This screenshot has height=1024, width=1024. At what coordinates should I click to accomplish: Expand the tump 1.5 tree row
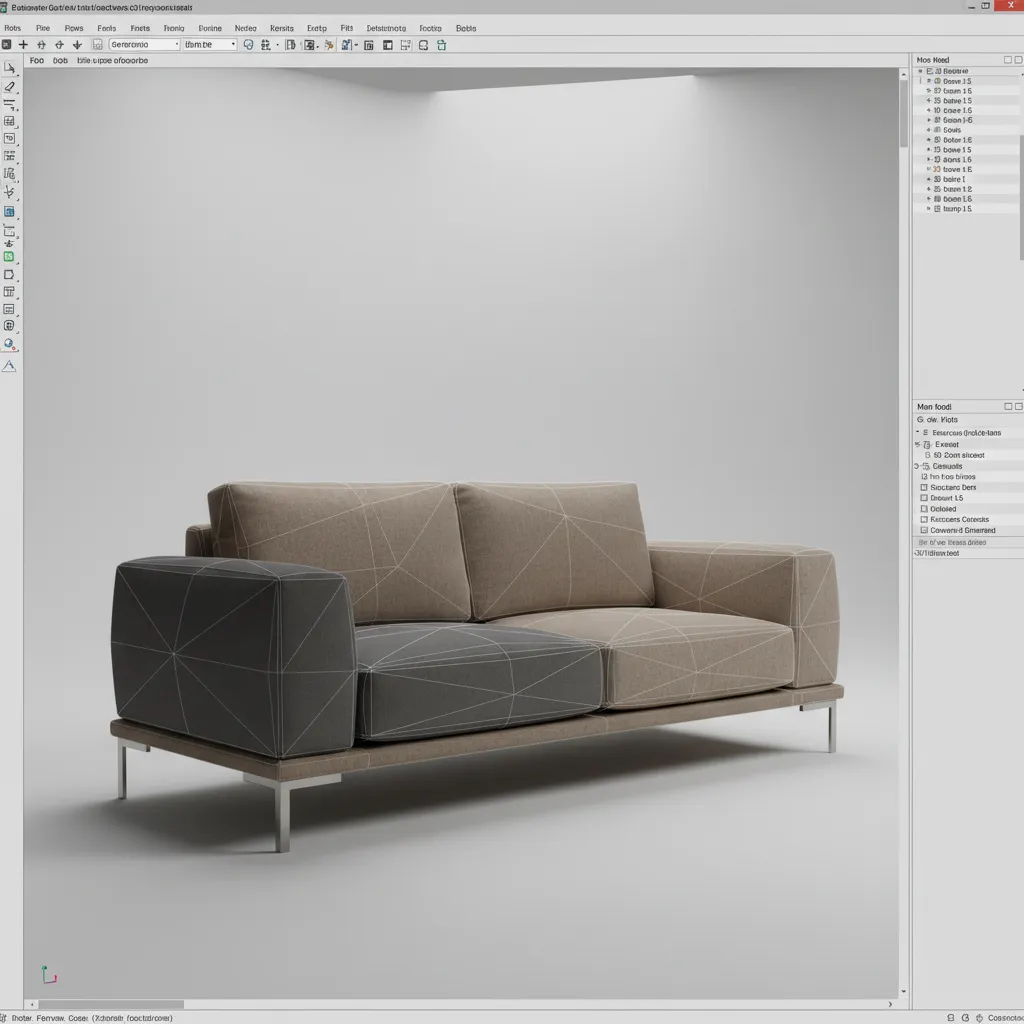[x=929, y=209]
